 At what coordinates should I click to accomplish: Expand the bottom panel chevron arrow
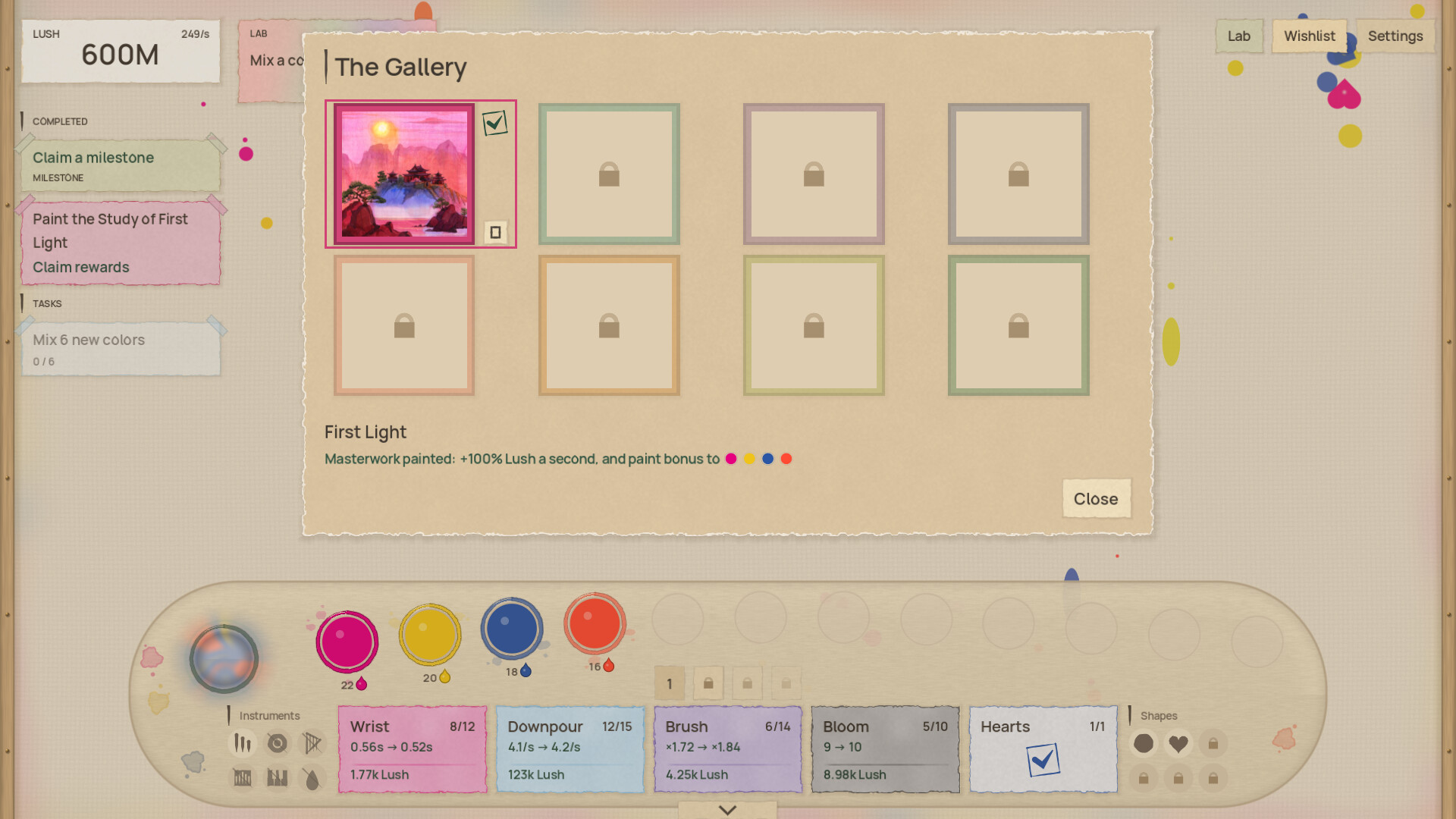click(x=727, y=810)
